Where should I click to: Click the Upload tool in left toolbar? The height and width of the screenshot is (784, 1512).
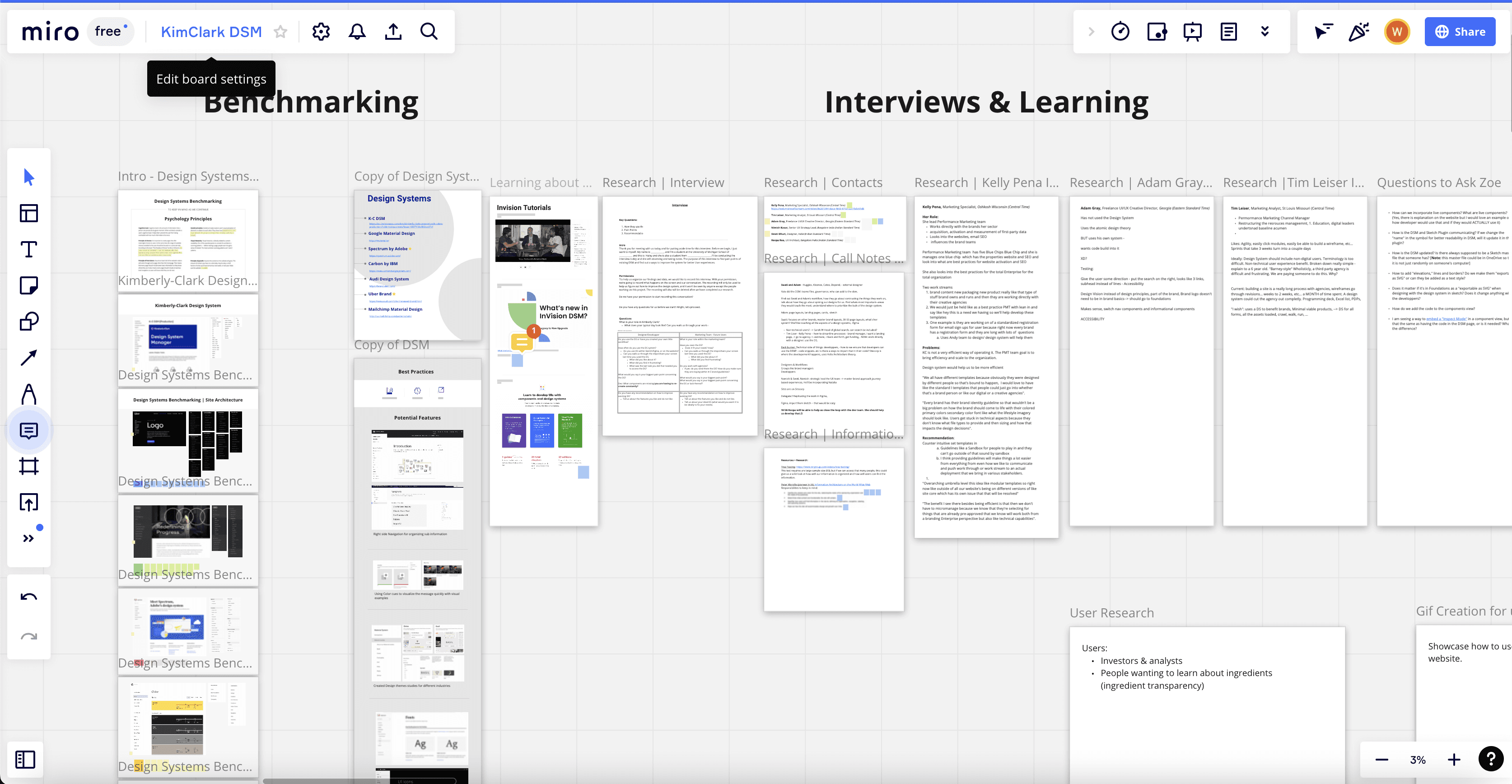29,502
